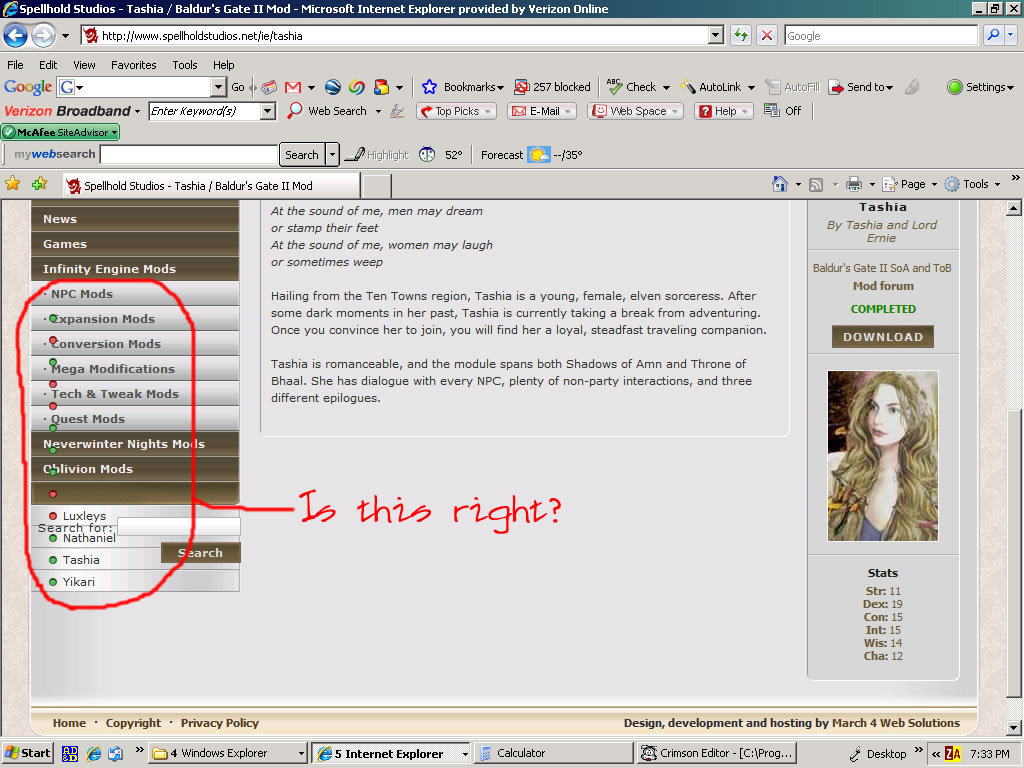
Task: Open the File menu
Action: pyautogui.click(x=15, y=65)
